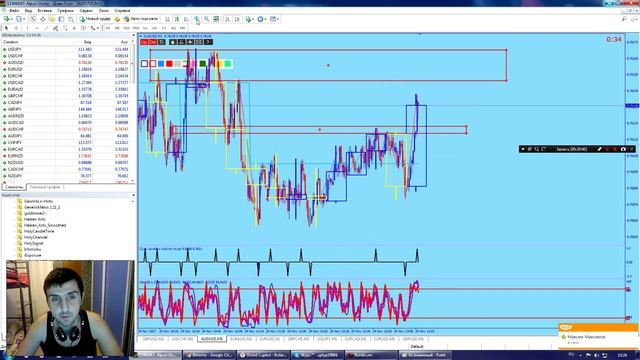Open Paint window in the taskbar
Screen dimensions: 640x360
[x=425, y=355]
